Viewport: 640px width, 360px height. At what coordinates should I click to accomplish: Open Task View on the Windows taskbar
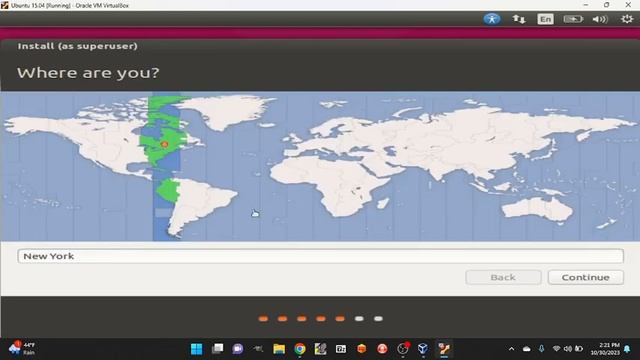click(218, 349)
